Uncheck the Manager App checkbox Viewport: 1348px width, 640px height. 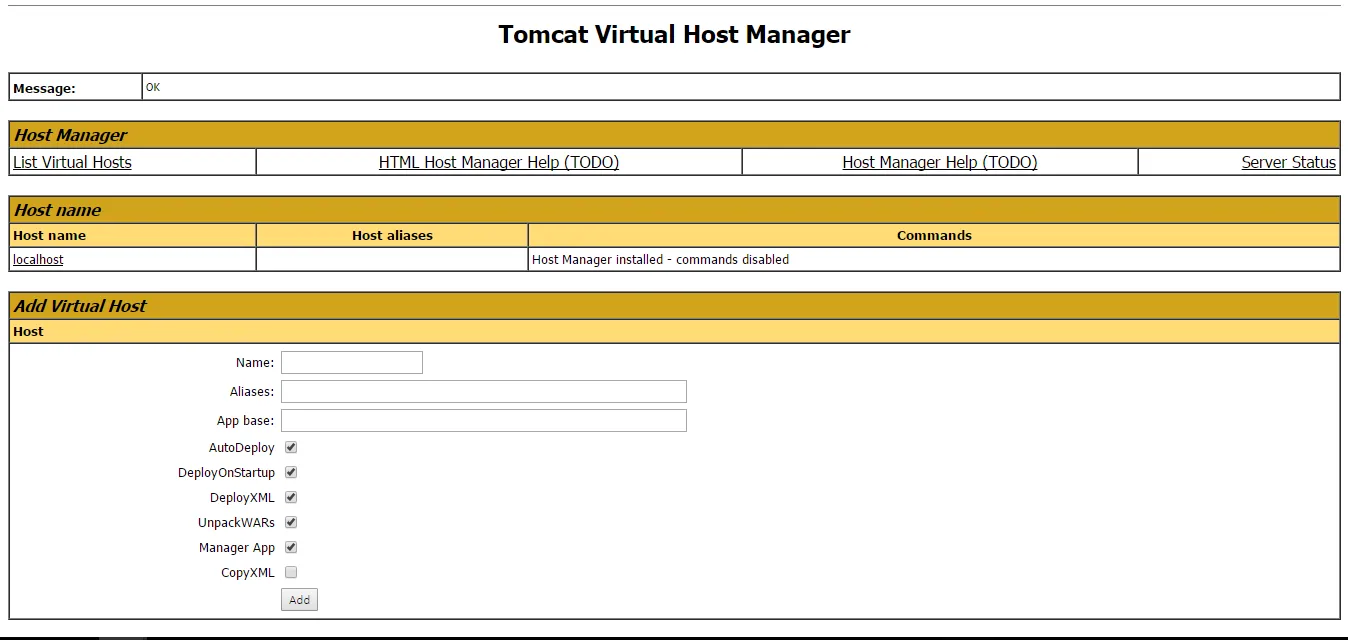point(291,547)
